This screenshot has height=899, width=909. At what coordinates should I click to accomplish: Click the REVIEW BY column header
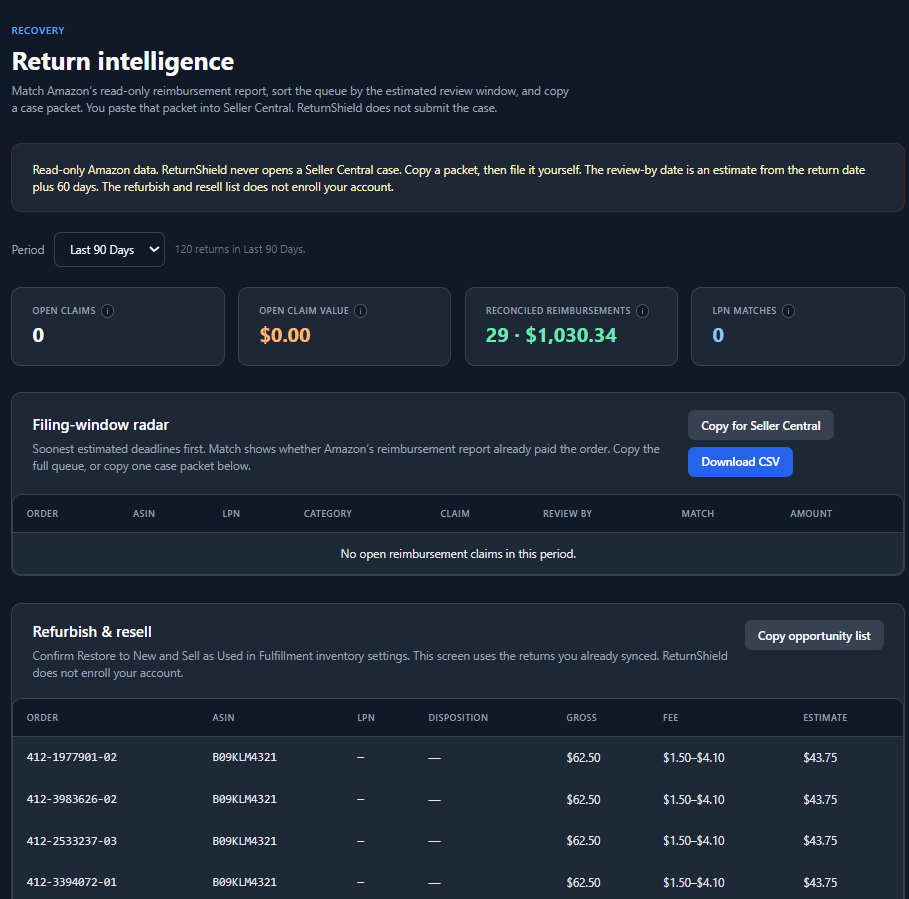(567, 514)
